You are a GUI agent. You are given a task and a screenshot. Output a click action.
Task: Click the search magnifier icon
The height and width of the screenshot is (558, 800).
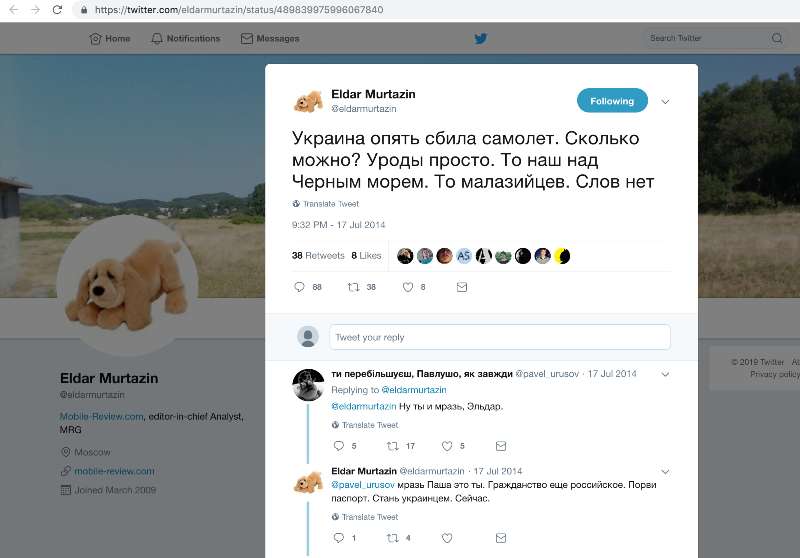pyautogui.click(x=777, y=39)
